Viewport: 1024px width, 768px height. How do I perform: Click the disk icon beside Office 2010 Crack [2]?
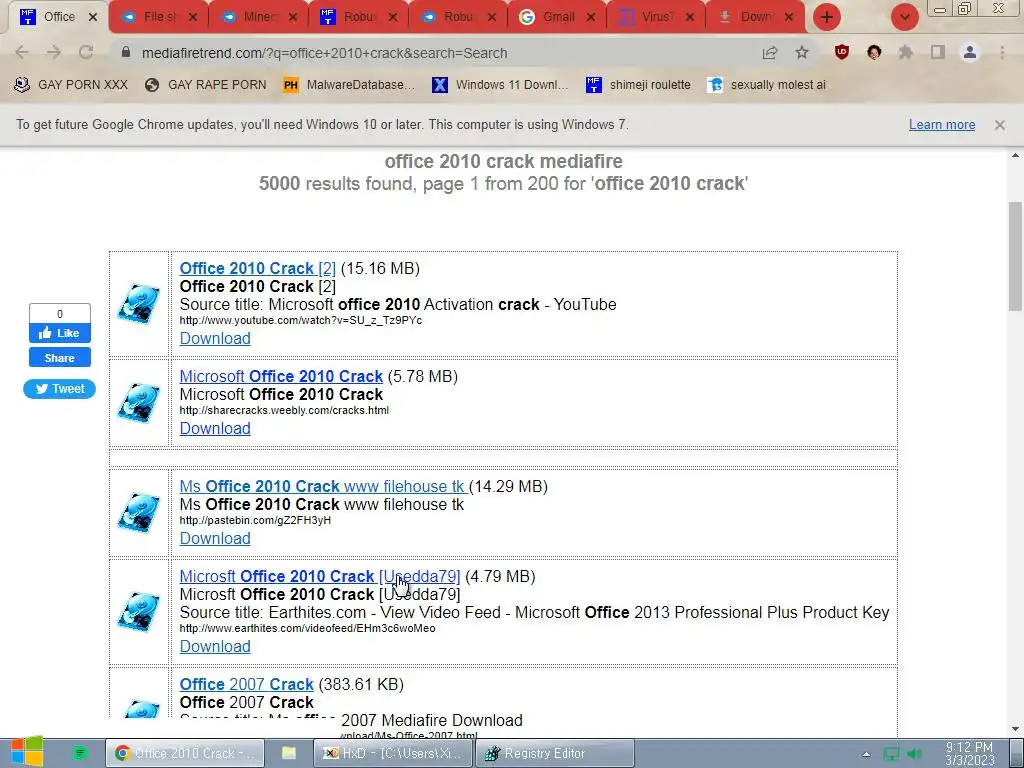click(x=138, y=304)
